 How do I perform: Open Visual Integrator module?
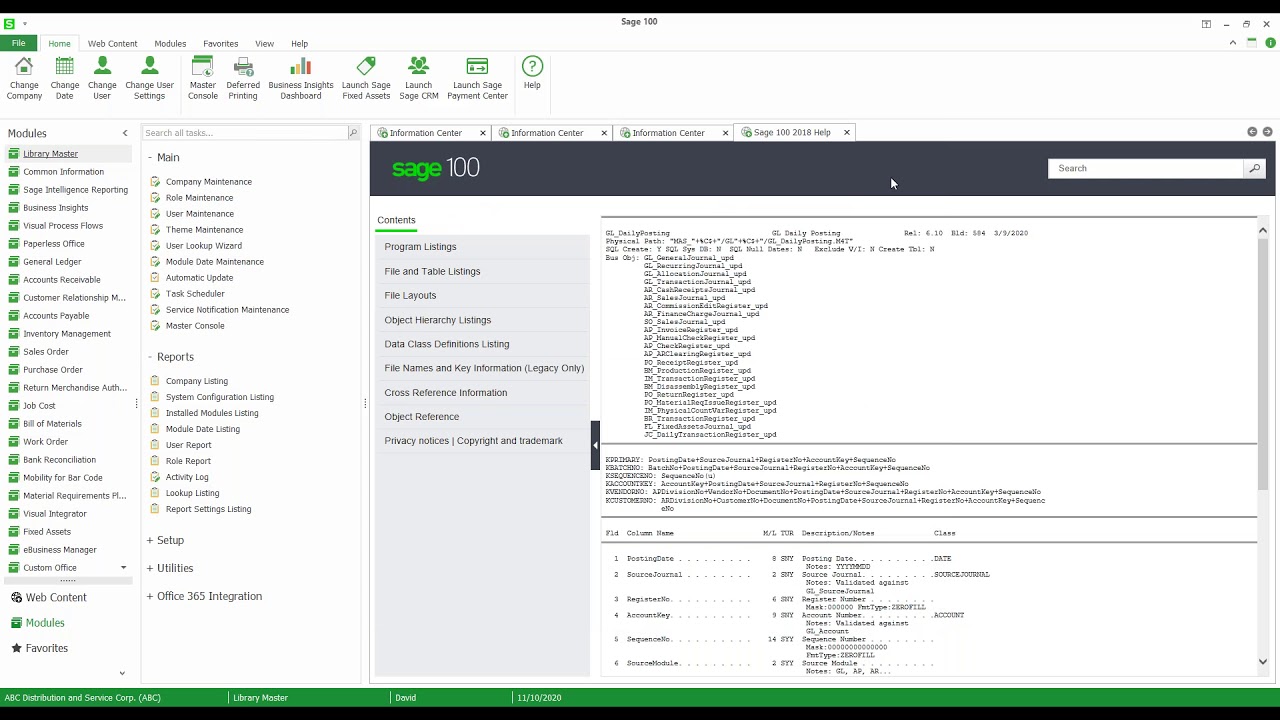coord(54,514)
